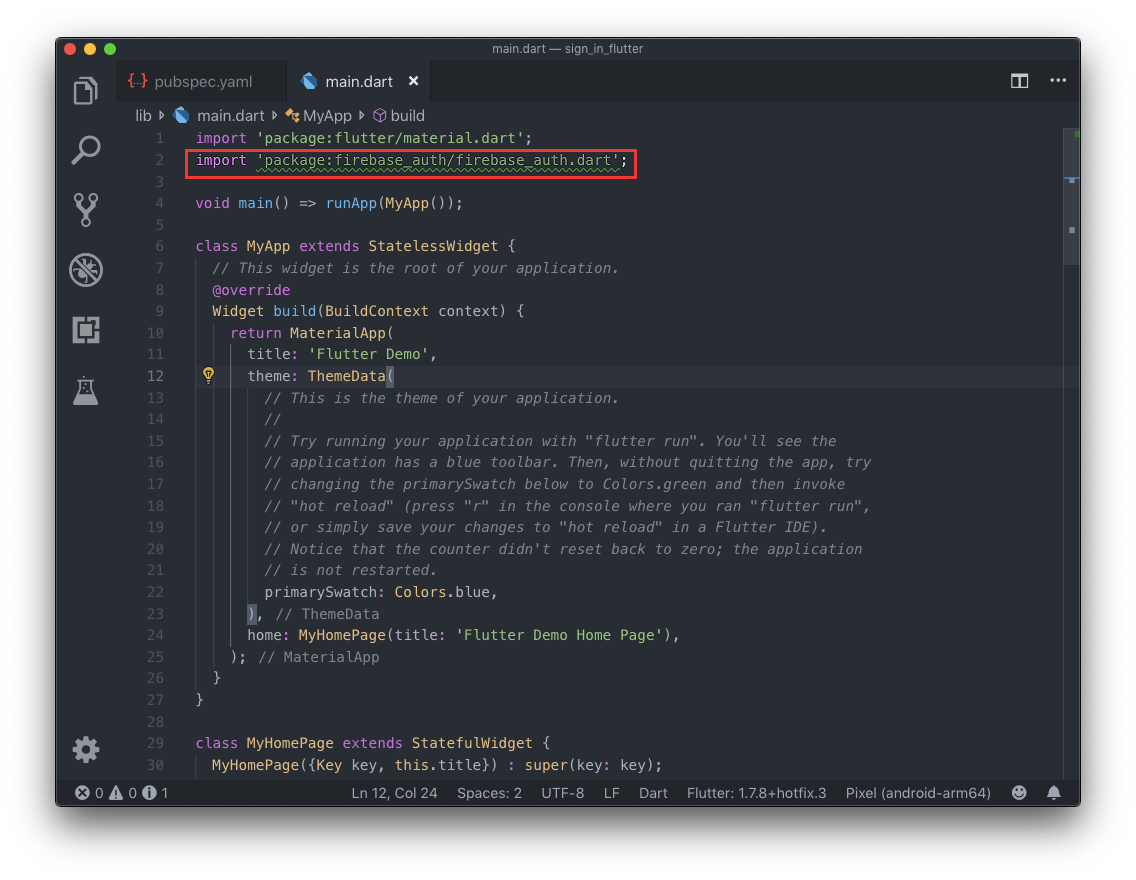Click MyApp in the breadcrumb
Image resolution: width=1136 pixels, height=880 pixels.
327,116
